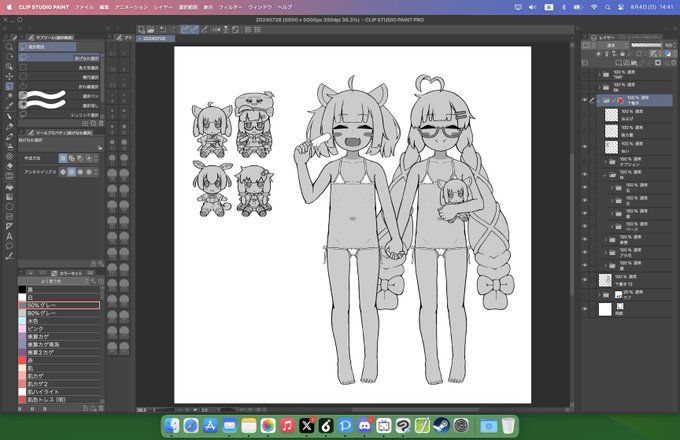Select the Text tool

(x=9, y=236)
